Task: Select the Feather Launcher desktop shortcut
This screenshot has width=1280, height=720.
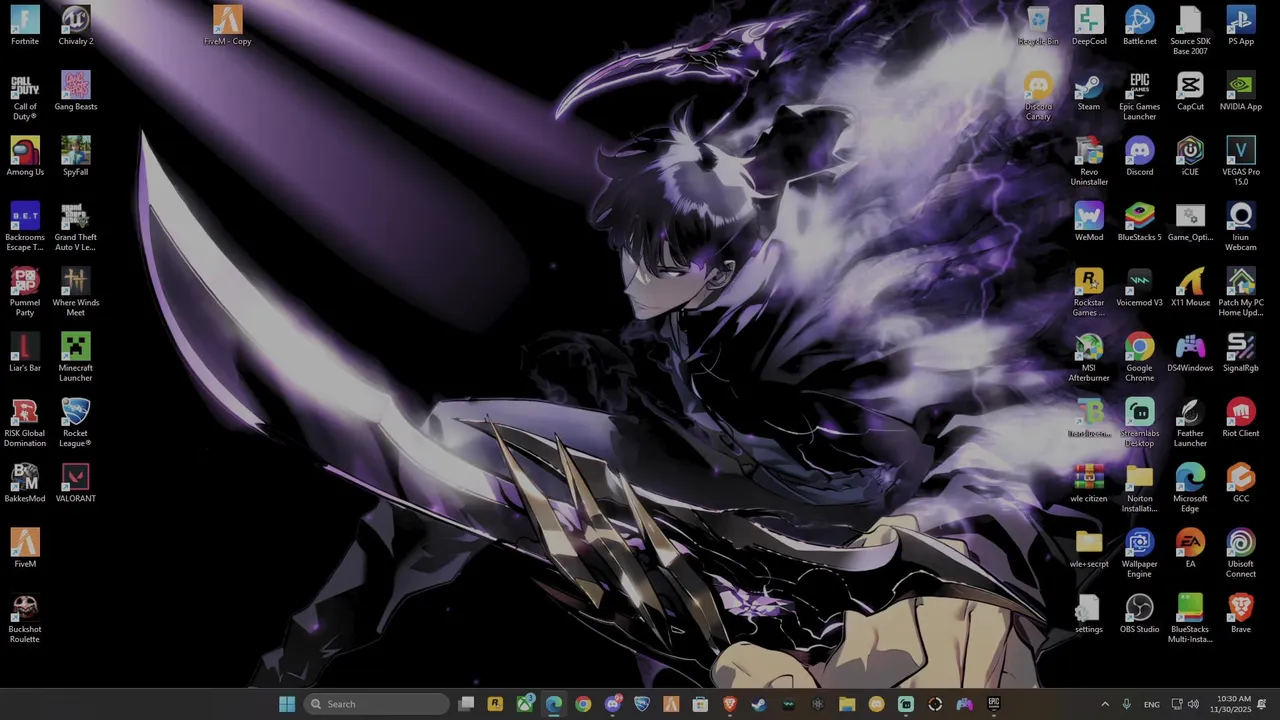Action: pos(1190,423)
